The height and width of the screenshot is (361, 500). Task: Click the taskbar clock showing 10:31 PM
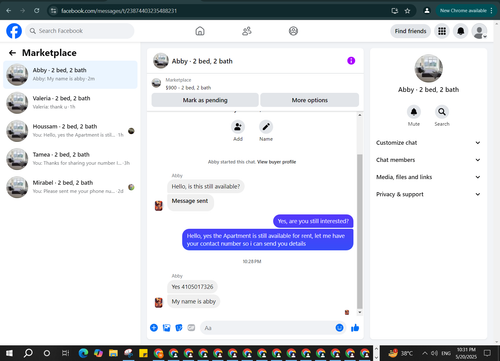click(466, 353)
